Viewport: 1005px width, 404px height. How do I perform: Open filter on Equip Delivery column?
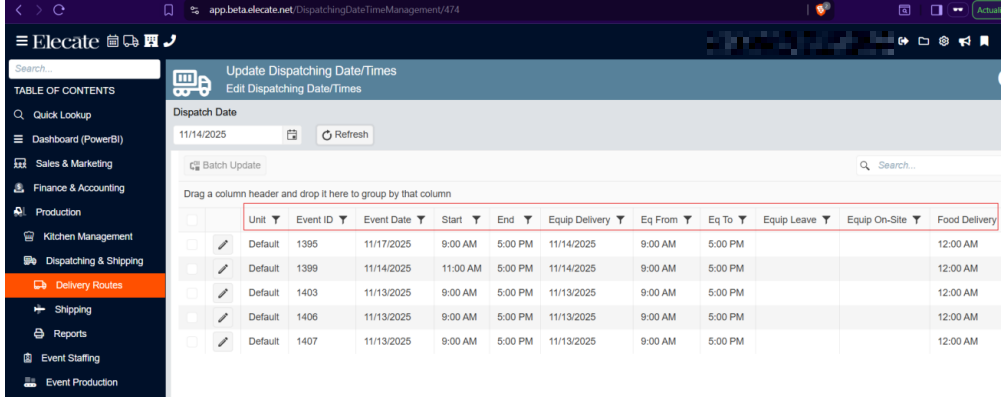[620, 220]
